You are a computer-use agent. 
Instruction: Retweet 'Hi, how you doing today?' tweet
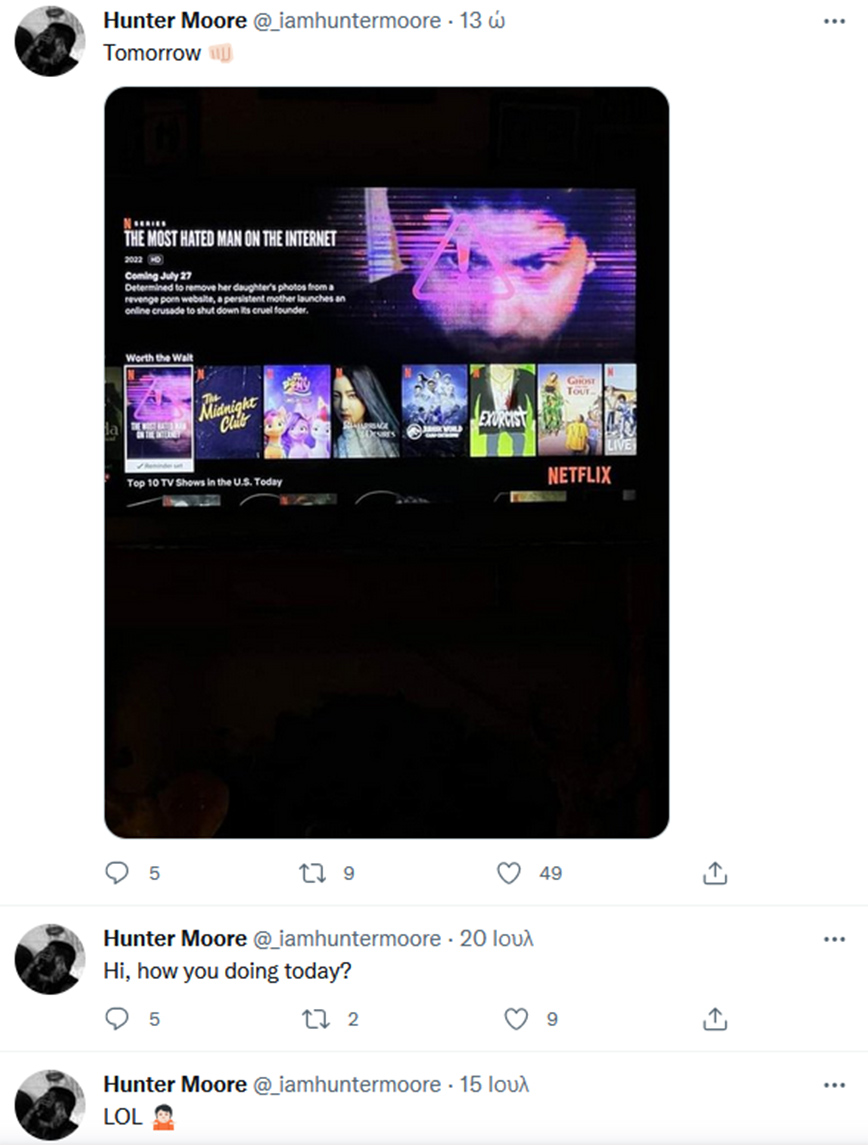pos(315,1019)
